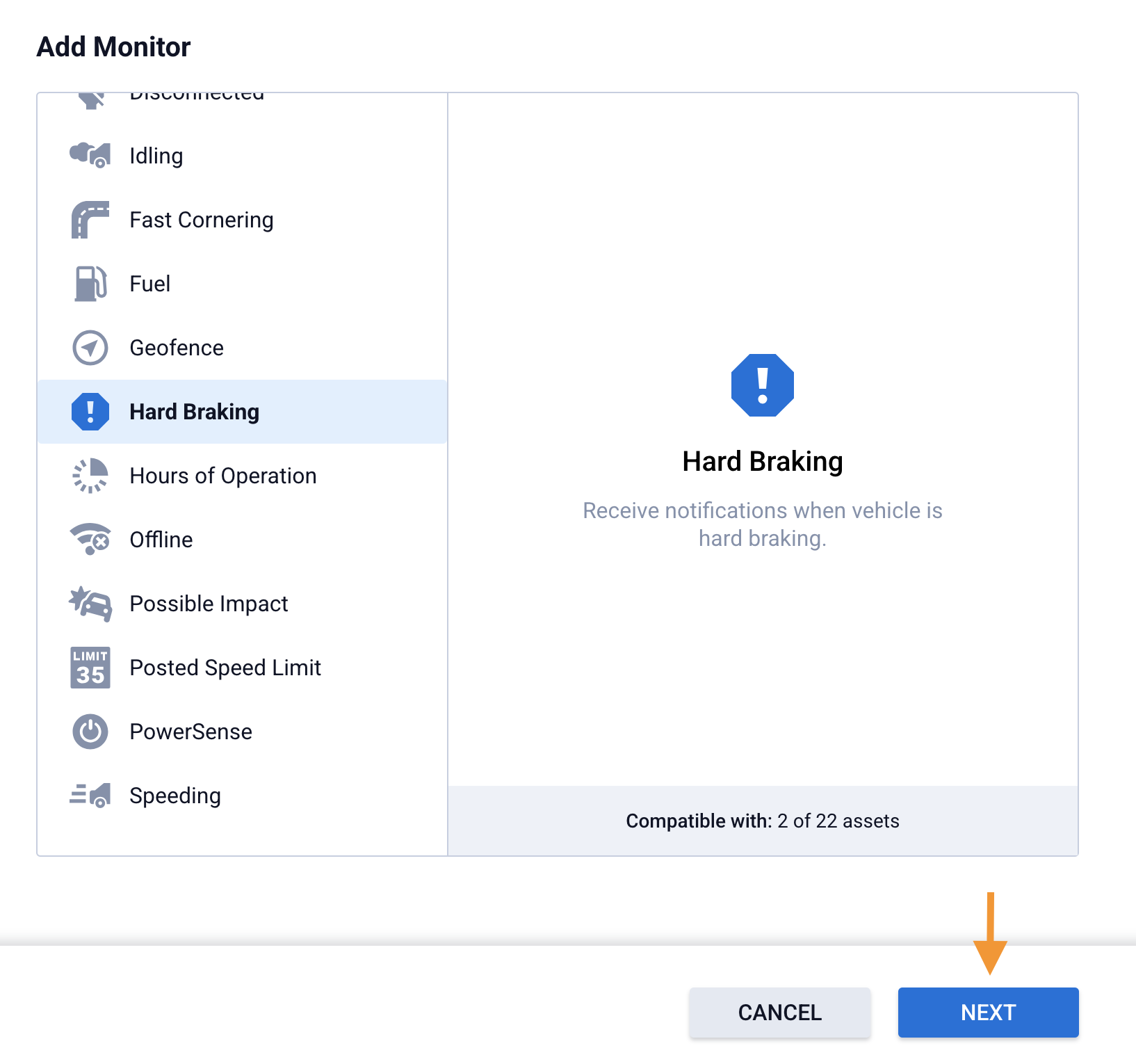Click the Fuel pump icon
Image resolution: width=1136 pixels, height=1064 pixels.
click(90, 284)
